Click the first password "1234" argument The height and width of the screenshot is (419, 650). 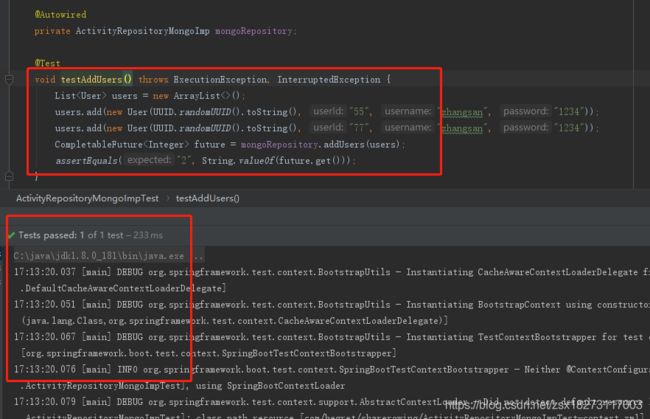tap(569, 111)
